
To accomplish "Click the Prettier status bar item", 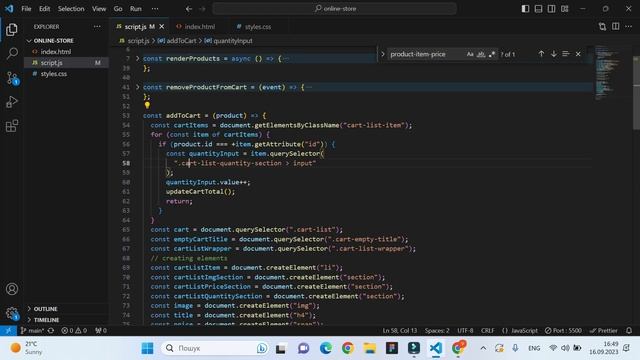I will (604, 331).
